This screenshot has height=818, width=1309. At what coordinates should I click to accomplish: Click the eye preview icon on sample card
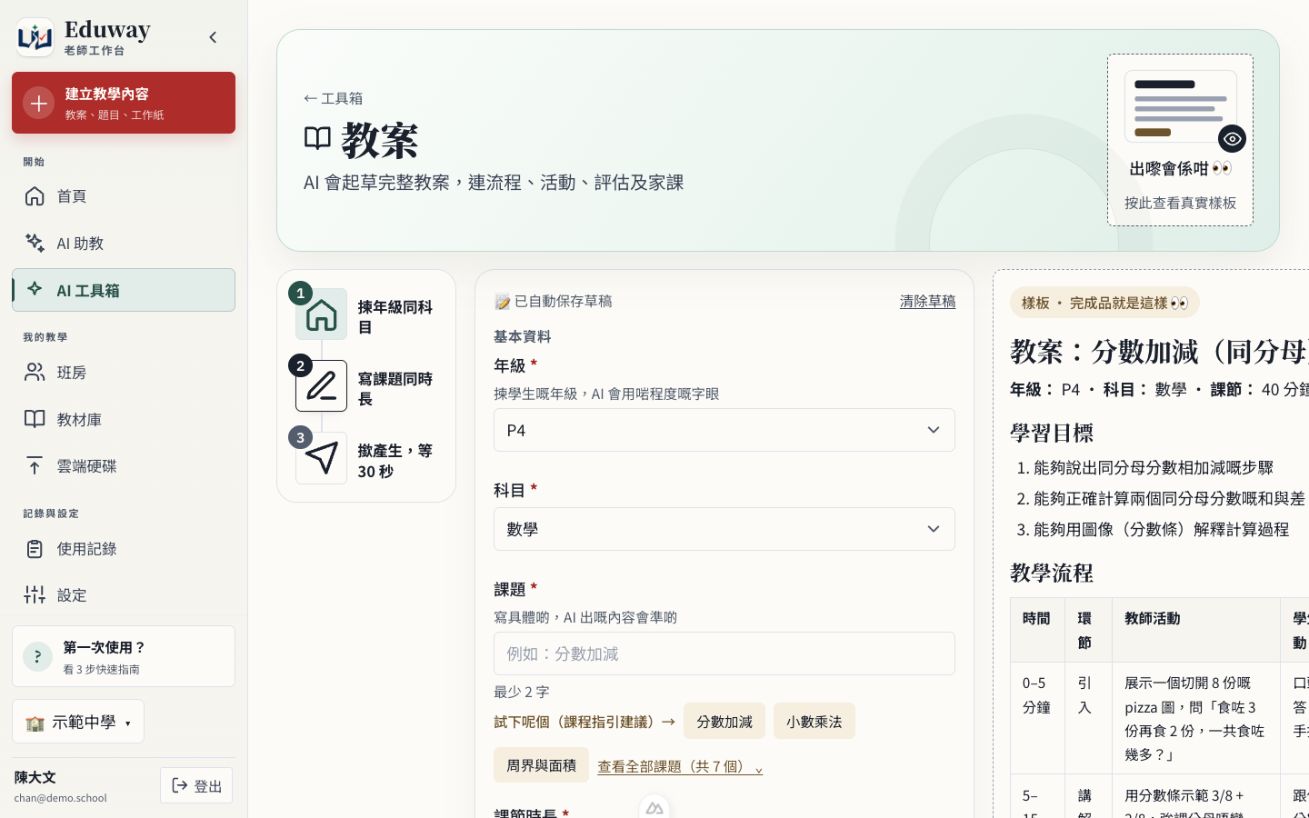pos(1232,139)
